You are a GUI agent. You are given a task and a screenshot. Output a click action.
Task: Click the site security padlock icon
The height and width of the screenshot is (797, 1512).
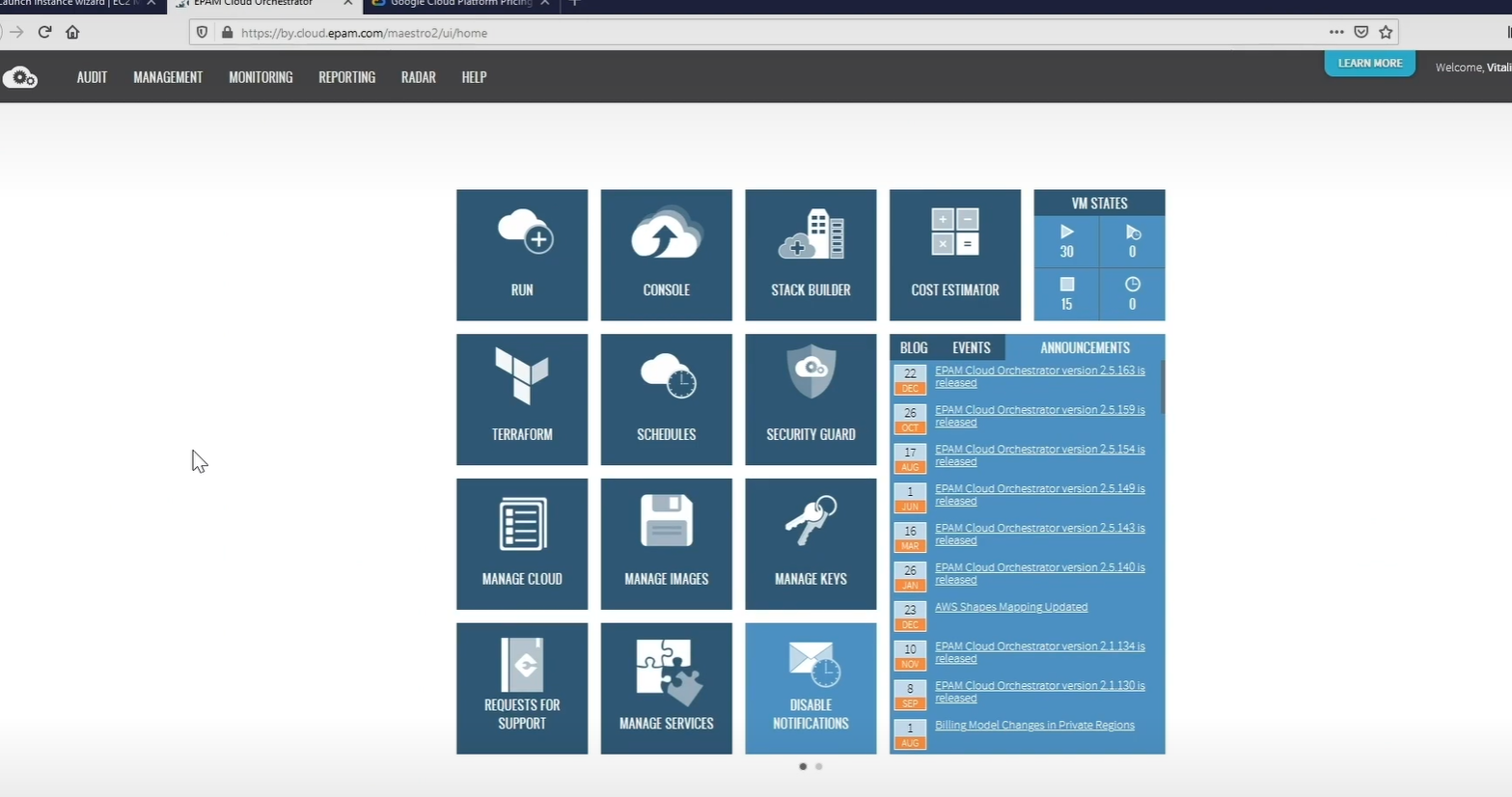click(228, 33)
